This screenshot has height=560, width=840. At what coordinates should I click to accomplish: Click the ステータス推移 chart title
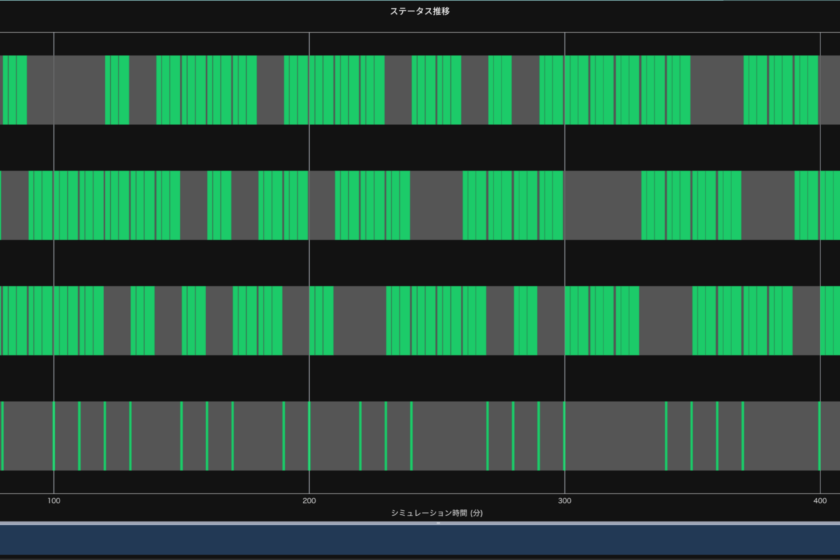(419, 11)
